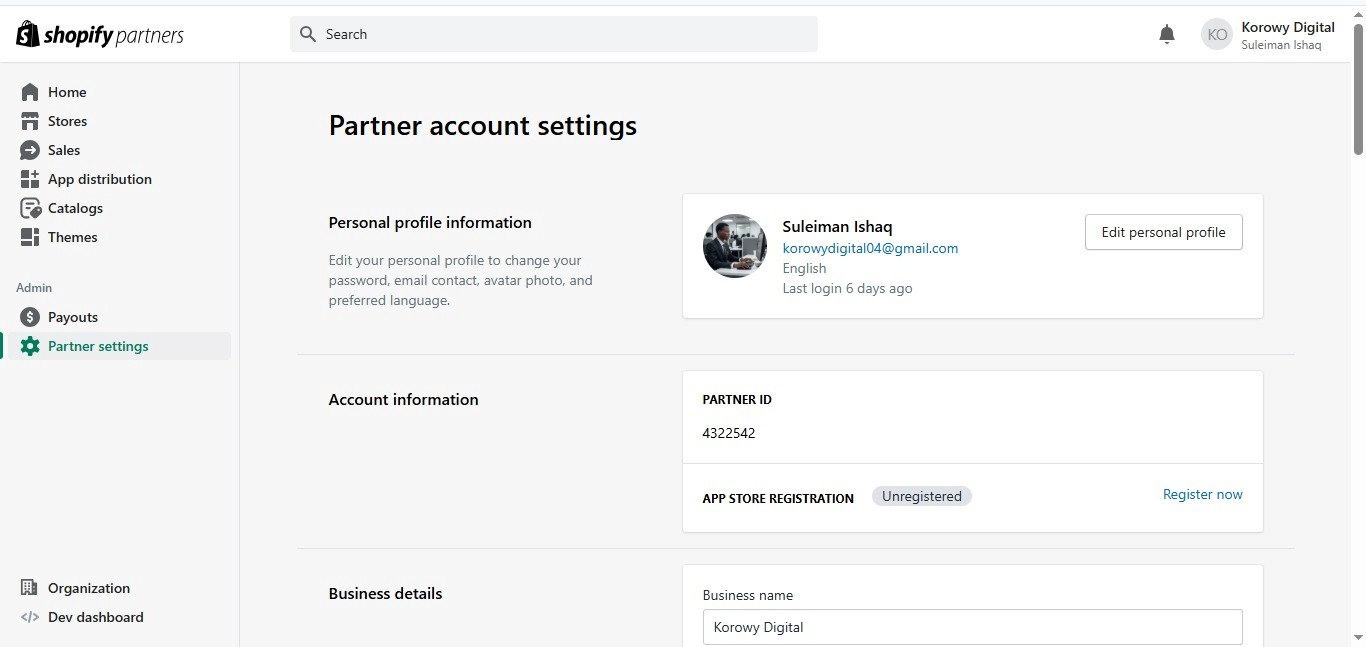Click the Unregistered status badge
Image resolution: width=1366 pixels, height=647 pixels.
(922, 496)
